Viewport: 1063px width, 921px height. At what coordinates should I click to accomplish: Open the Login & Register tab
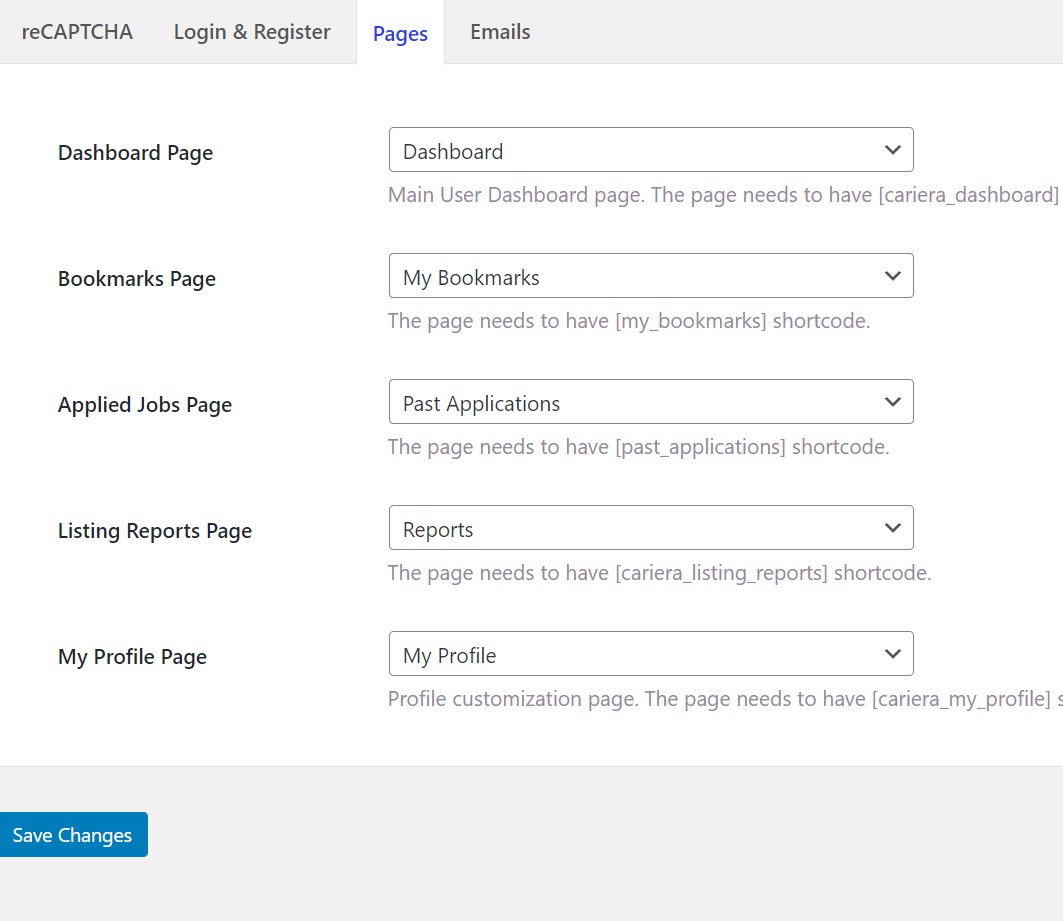coord(252,32)
